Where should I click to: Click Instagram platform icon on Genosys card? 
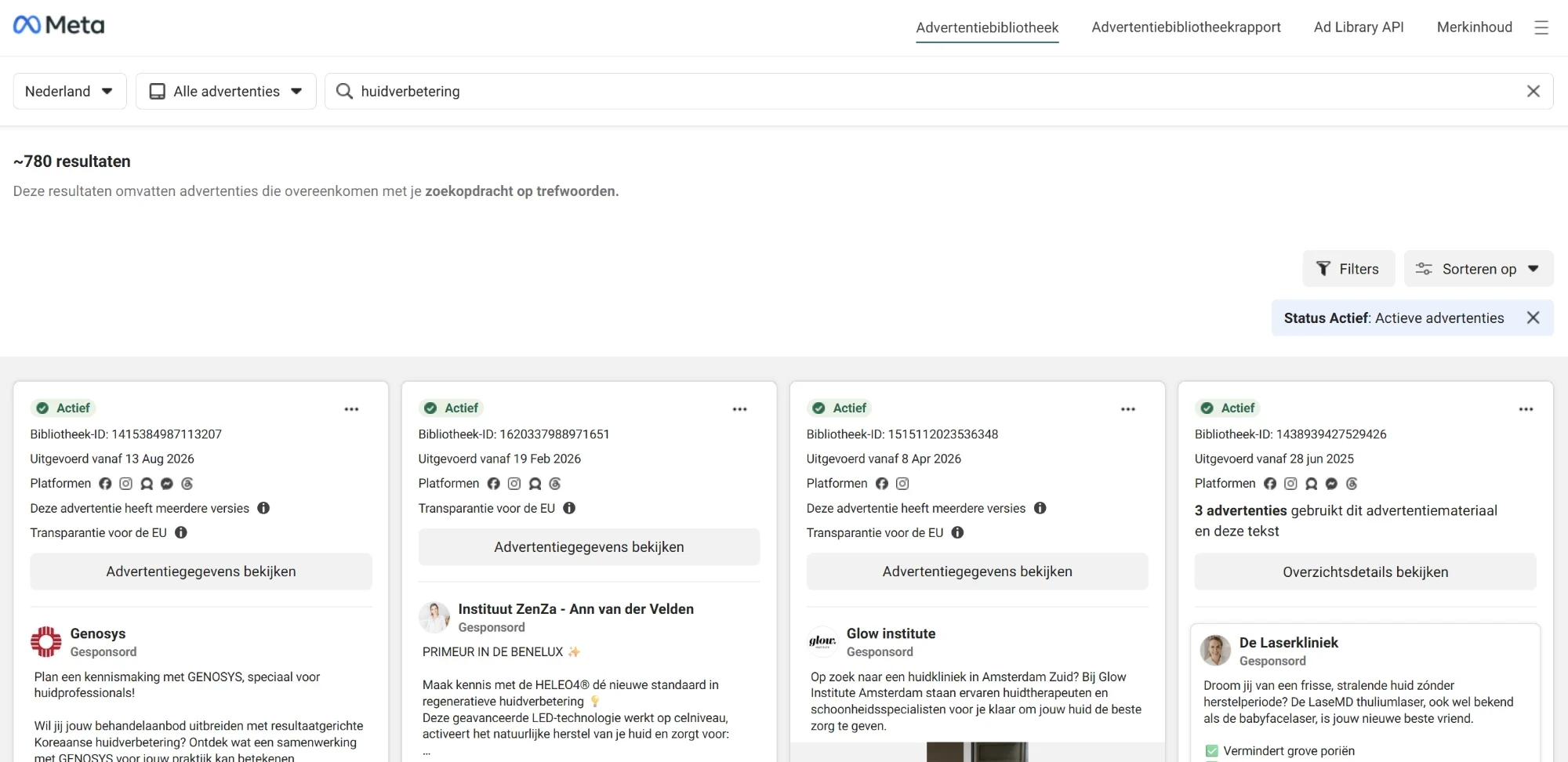[x=125, y=484]
